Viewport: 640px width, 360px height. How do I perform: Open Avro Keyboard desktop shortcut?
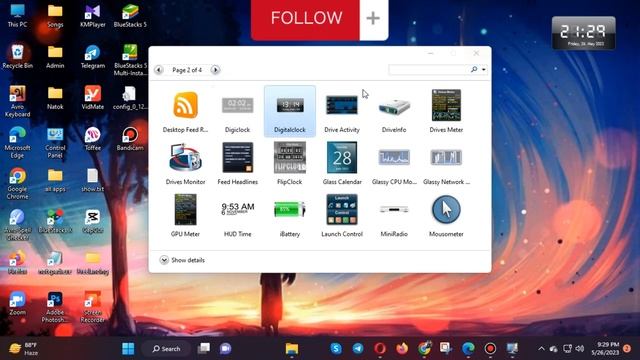click(x=18, y=102)
